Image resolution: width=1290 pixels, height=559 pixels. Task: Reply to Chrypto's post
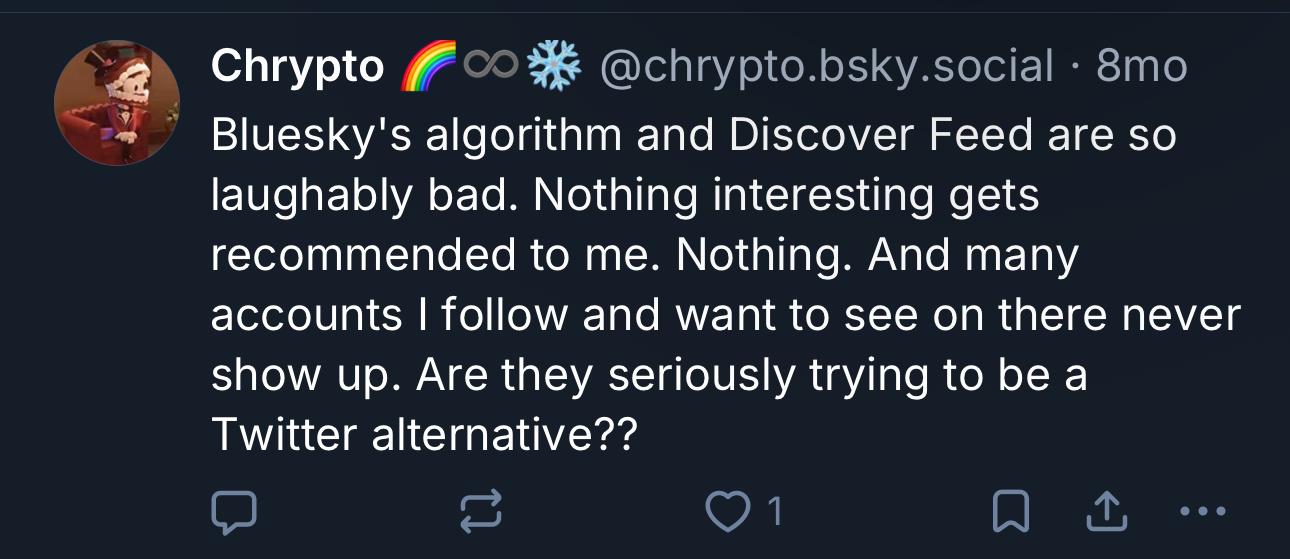[x=234, y=512]
